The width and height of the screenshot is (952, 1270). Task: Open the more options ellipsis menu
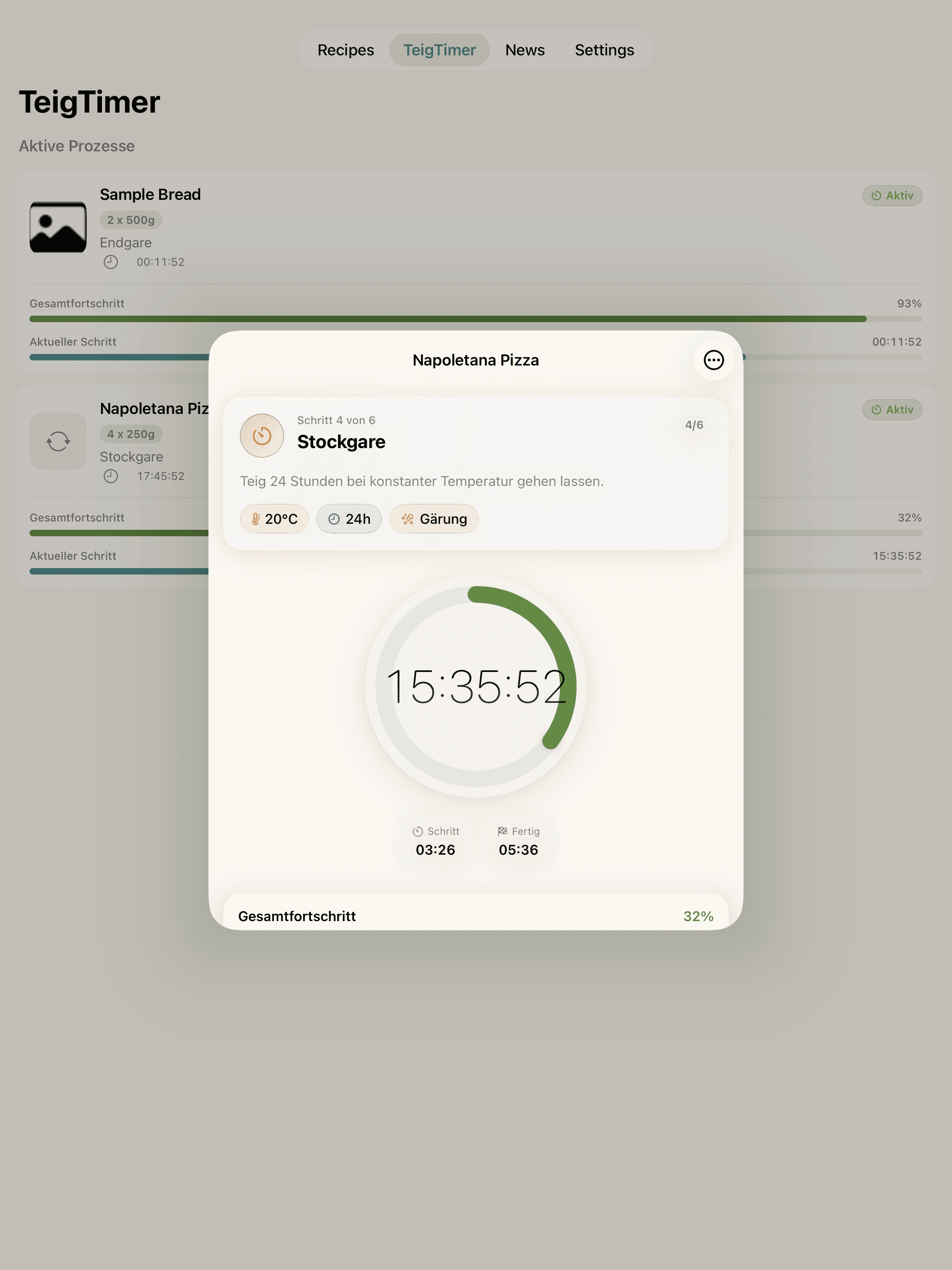point(713,360)
